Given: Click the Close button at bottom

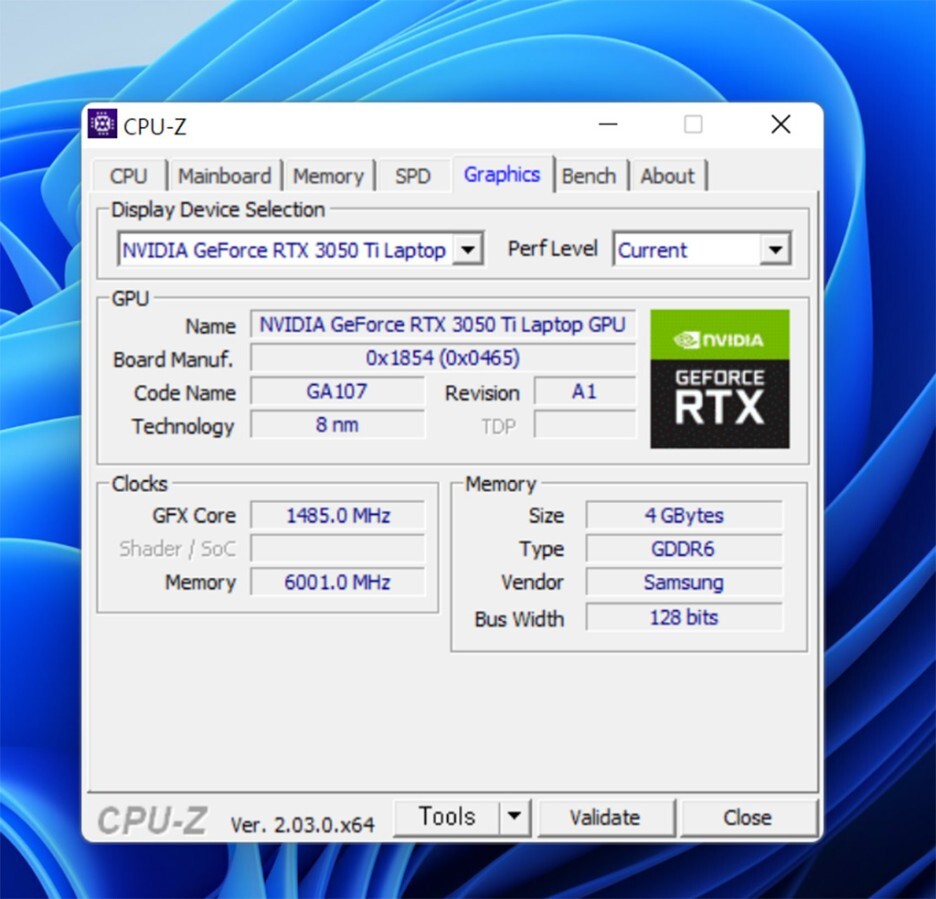Looking at the screenshot, I should point(748,817).
